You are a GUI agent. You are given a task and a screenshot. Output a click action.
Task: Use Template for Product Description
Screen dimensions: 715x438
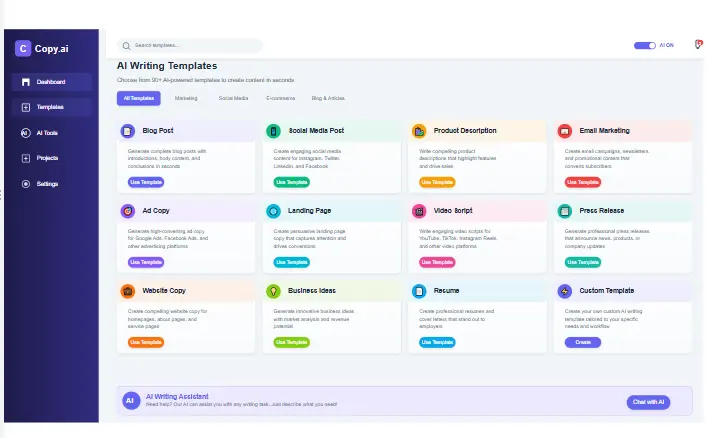[x=437, y=182]
